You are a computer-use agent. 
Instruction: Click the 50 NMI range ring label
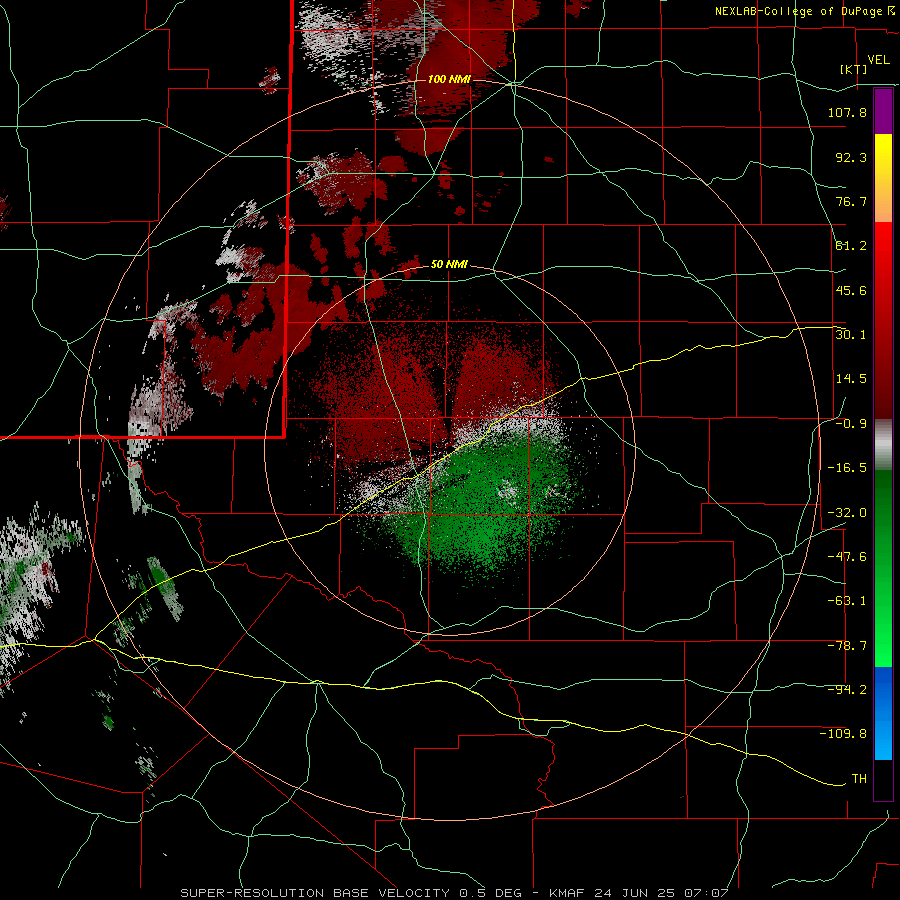click(449, 265)
